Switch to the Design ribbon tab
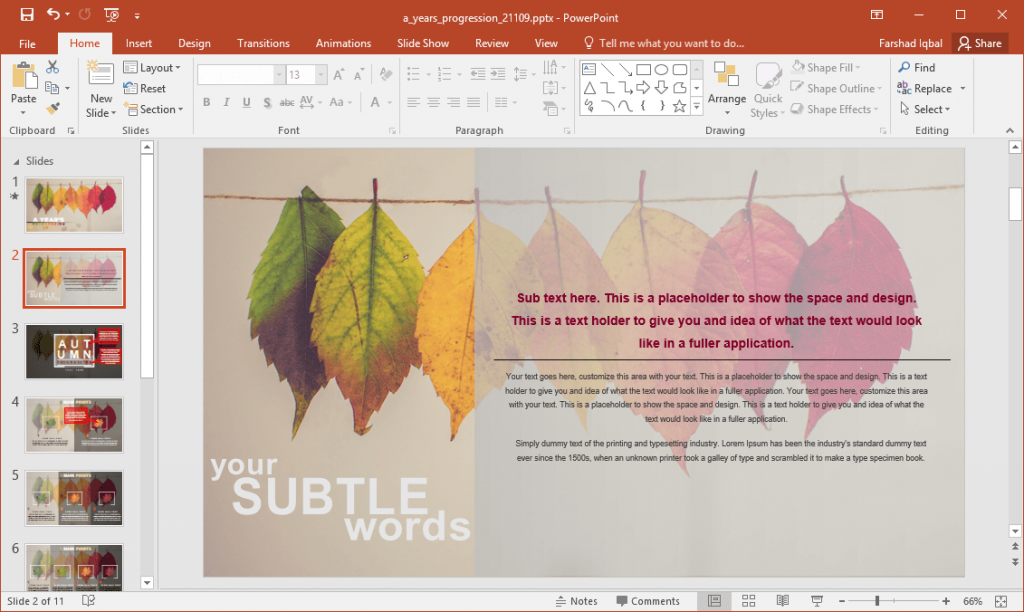The width and height of the screenshot is (1024, 612). [194, 43]
